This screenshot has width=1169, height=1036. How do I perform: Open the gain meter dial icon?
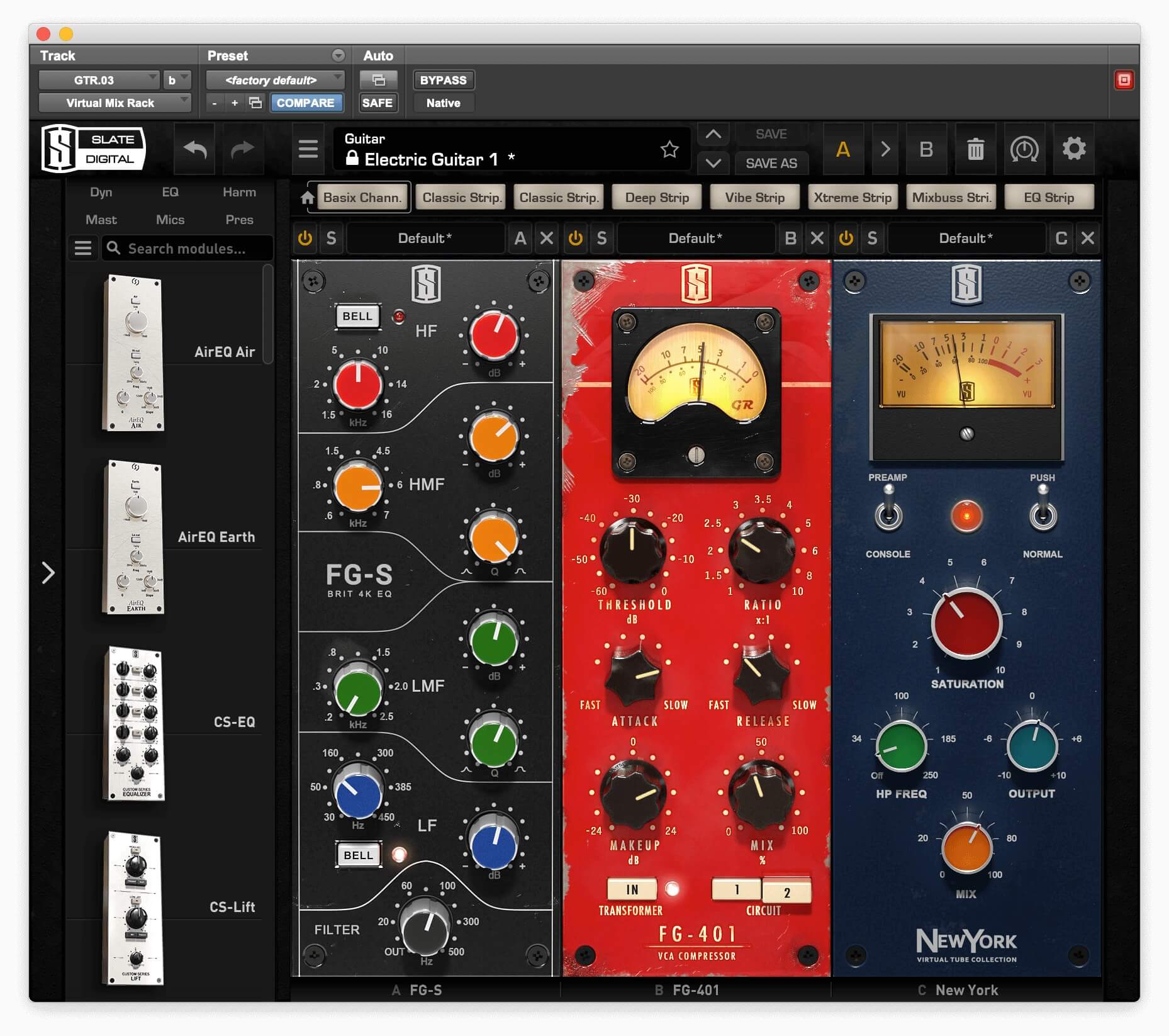[1024, 149]
